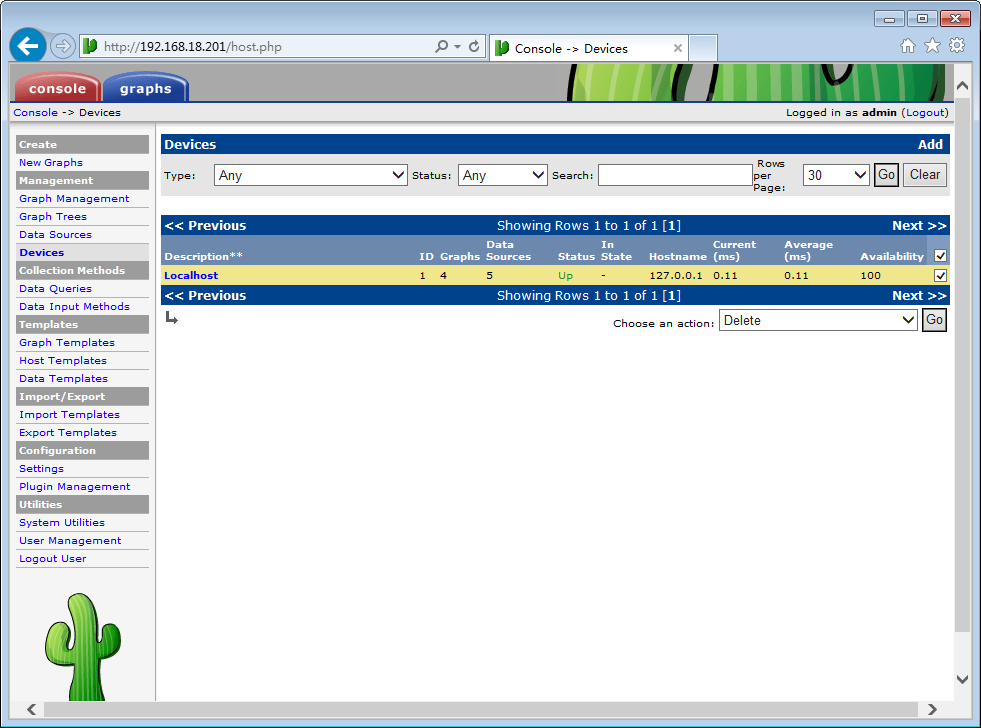Click the Search text field
Image resolution: width=981 pixels, height=728 pixels.
tap(675, 175)
